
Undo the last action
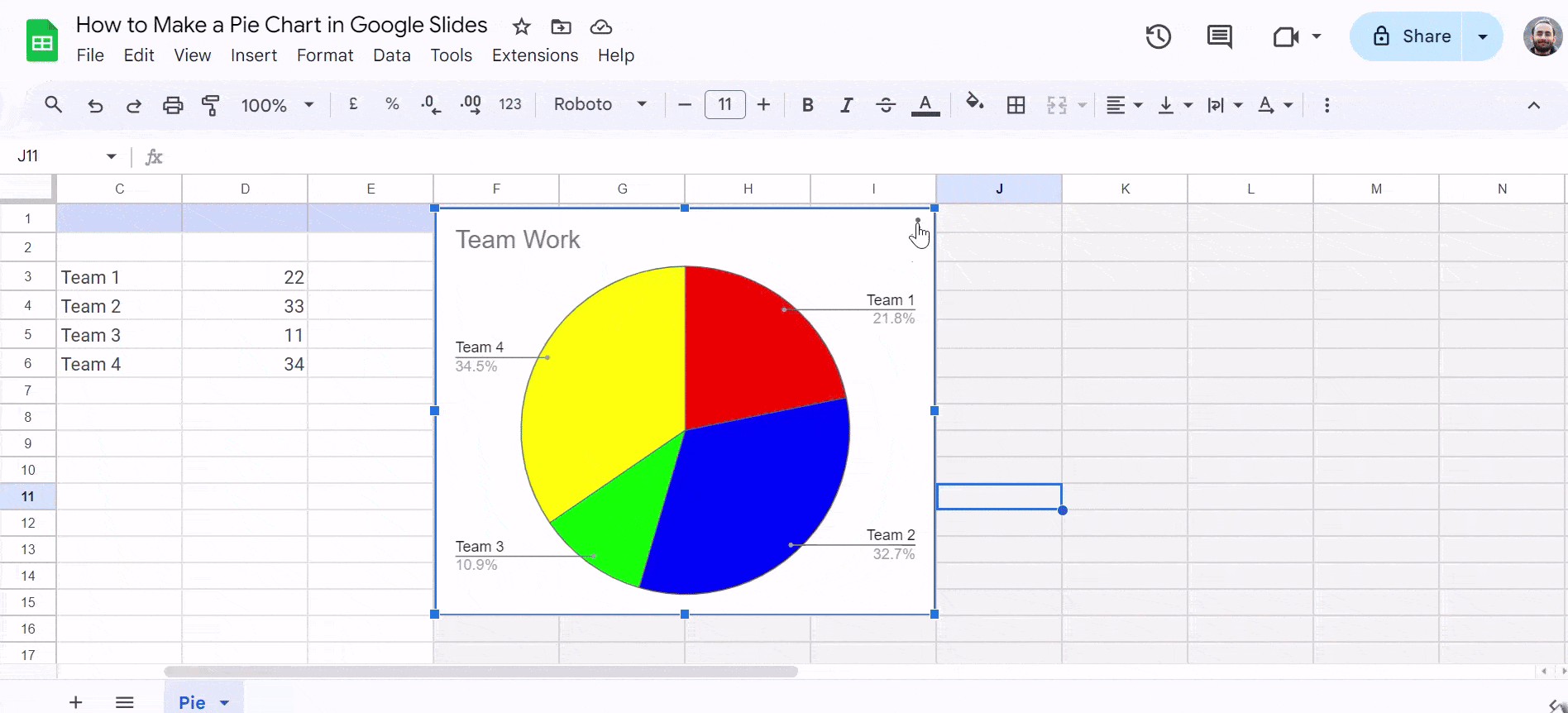[95, 105]
